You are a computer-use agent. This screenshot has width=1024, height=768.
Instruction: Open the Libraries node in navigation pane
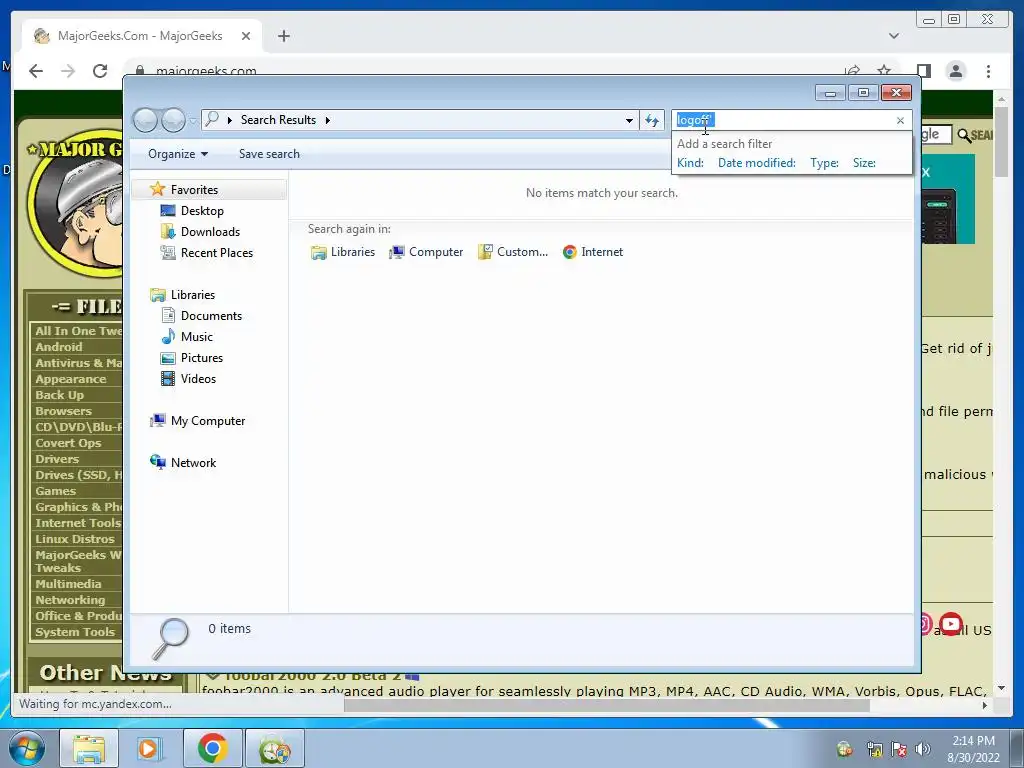point(193,295)
